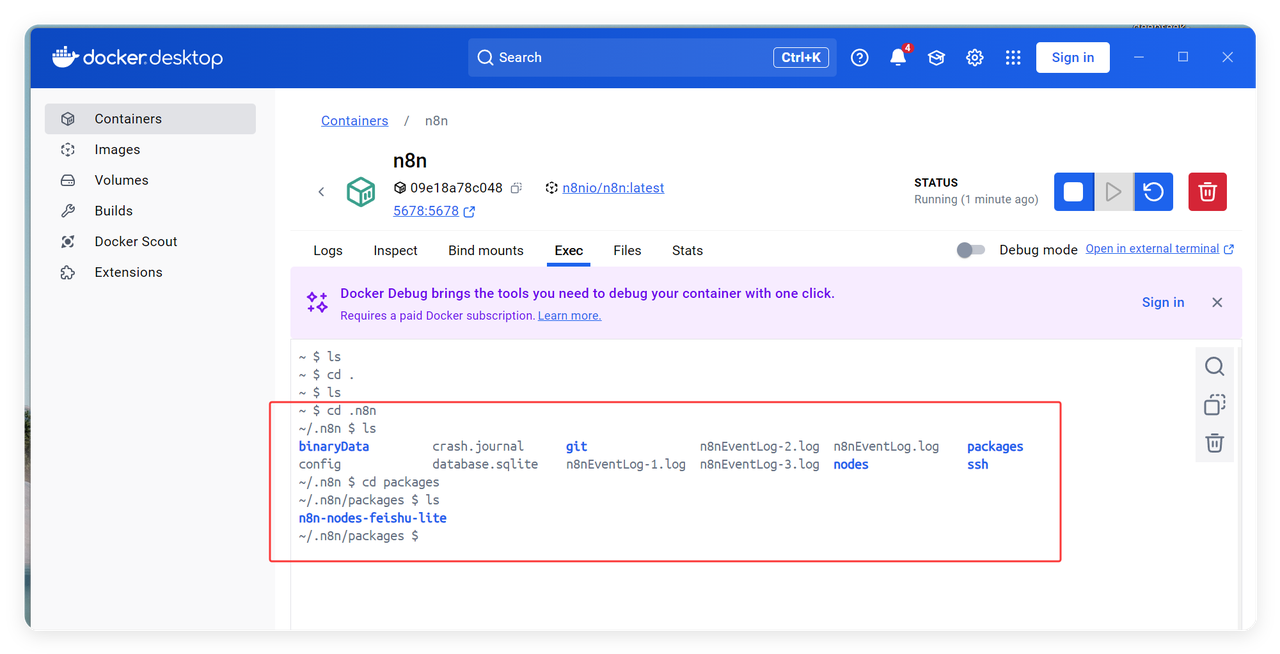1280x654 pixels.
Task: Click crash.journal in terminal listing
Action: (478, 447)
